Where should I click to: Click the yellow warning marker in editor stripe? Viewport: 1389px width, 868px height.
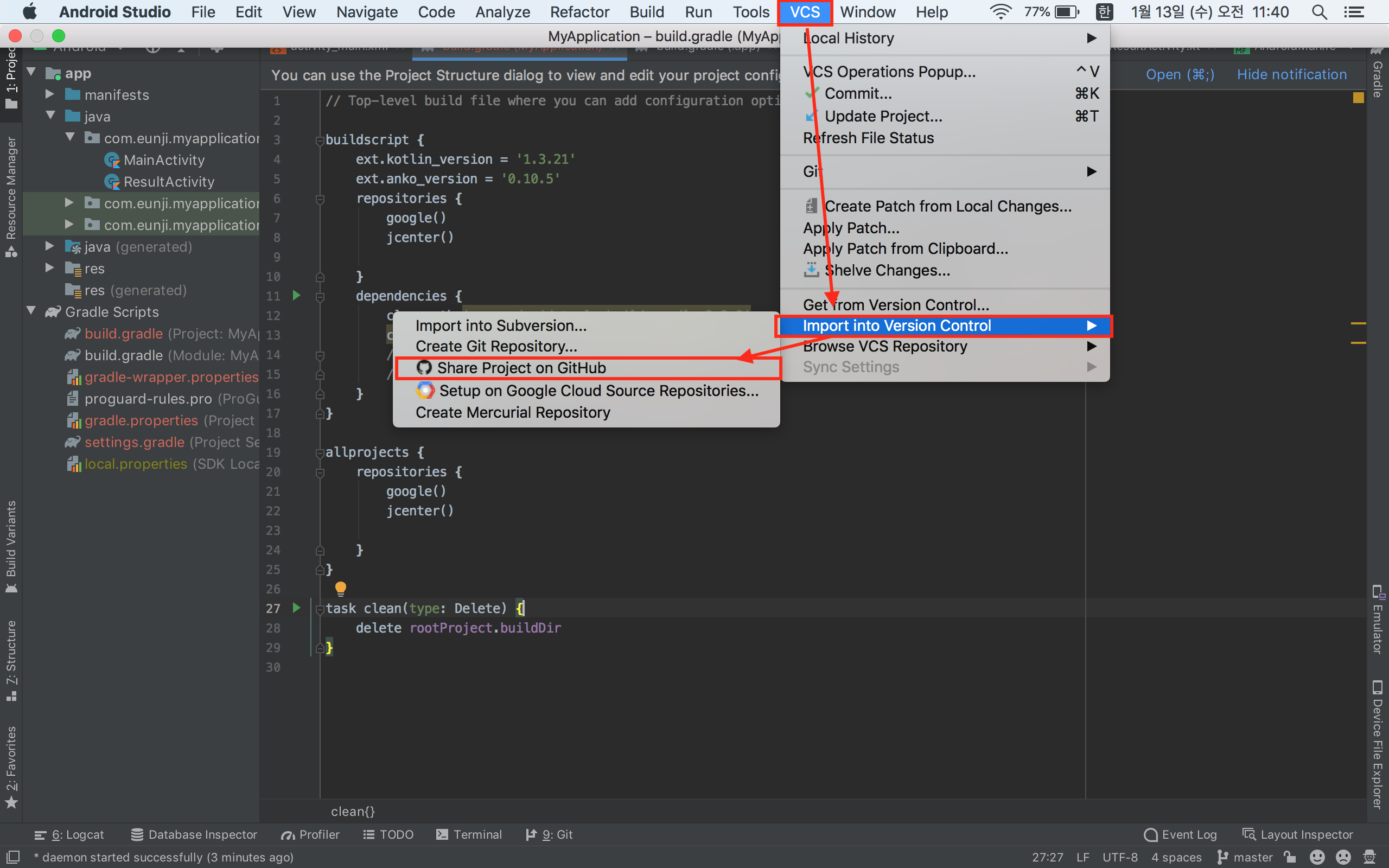(x=1358, y=98)
